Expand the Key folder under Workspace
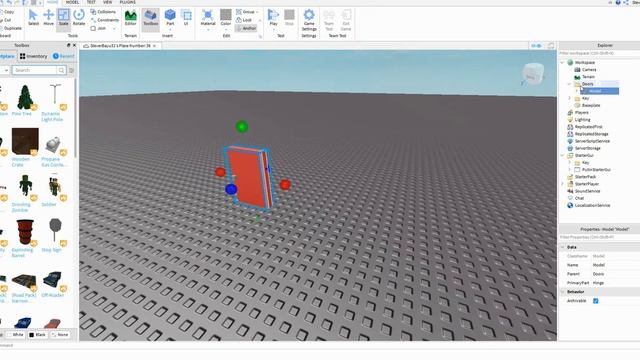This screenshot has height=360, width=640. tap(569, 98)
